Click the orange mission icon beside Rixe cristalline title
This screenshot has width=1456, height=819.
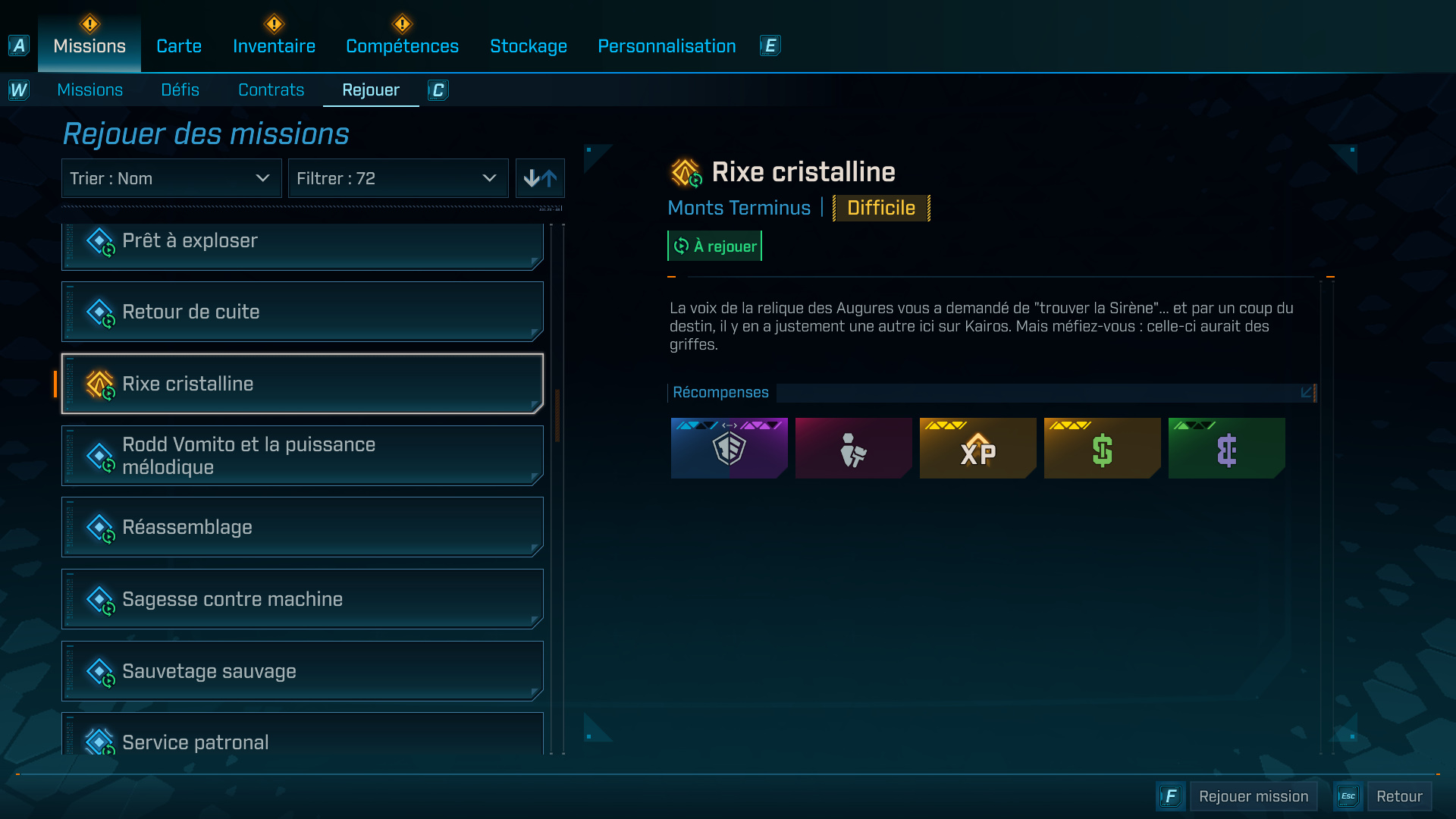coord(686,173)
